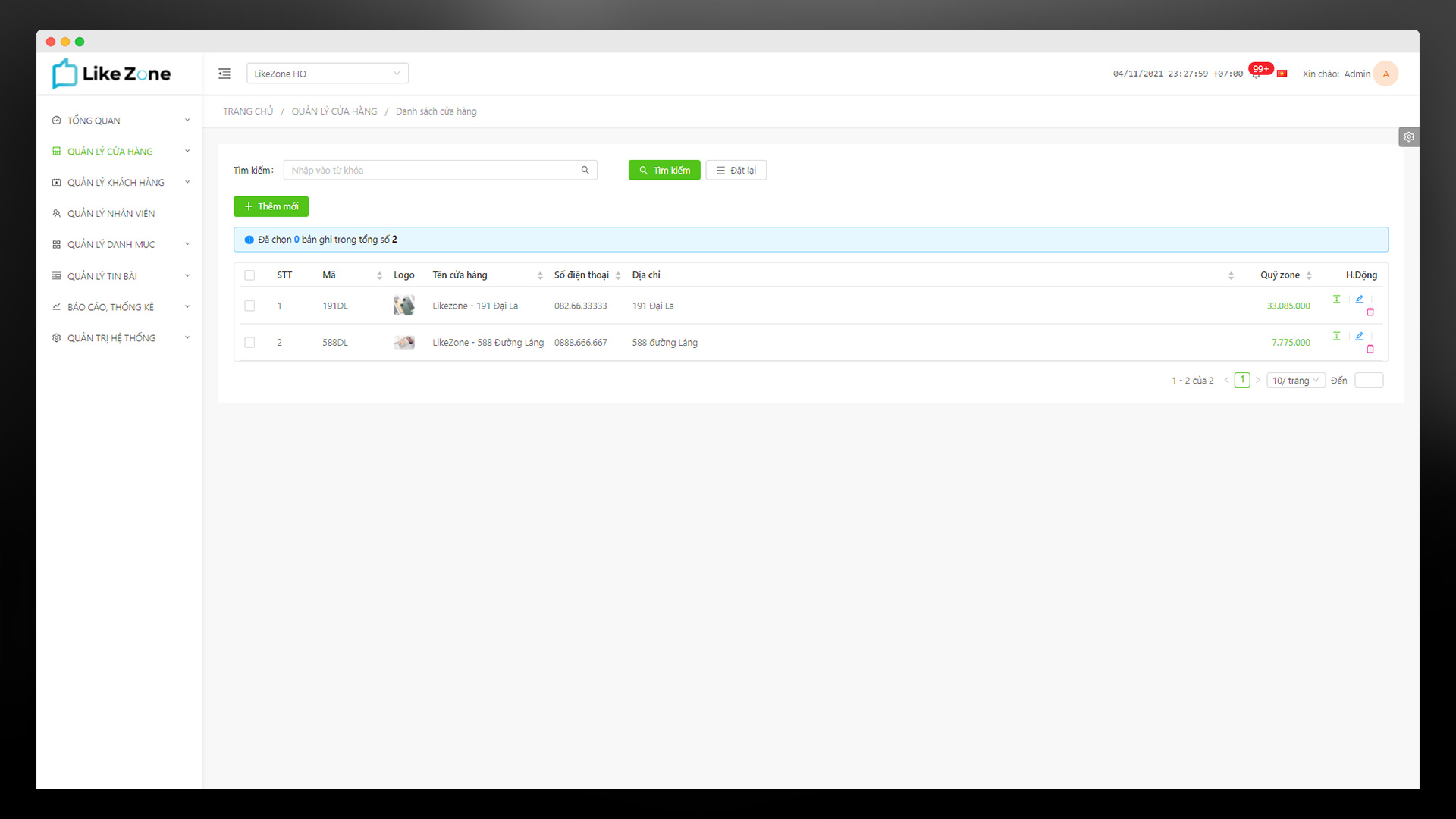Screen dimensions: 1456x819
Task: Click the green adjust-balance icon for 588DL row
Action: (1336, 336)
